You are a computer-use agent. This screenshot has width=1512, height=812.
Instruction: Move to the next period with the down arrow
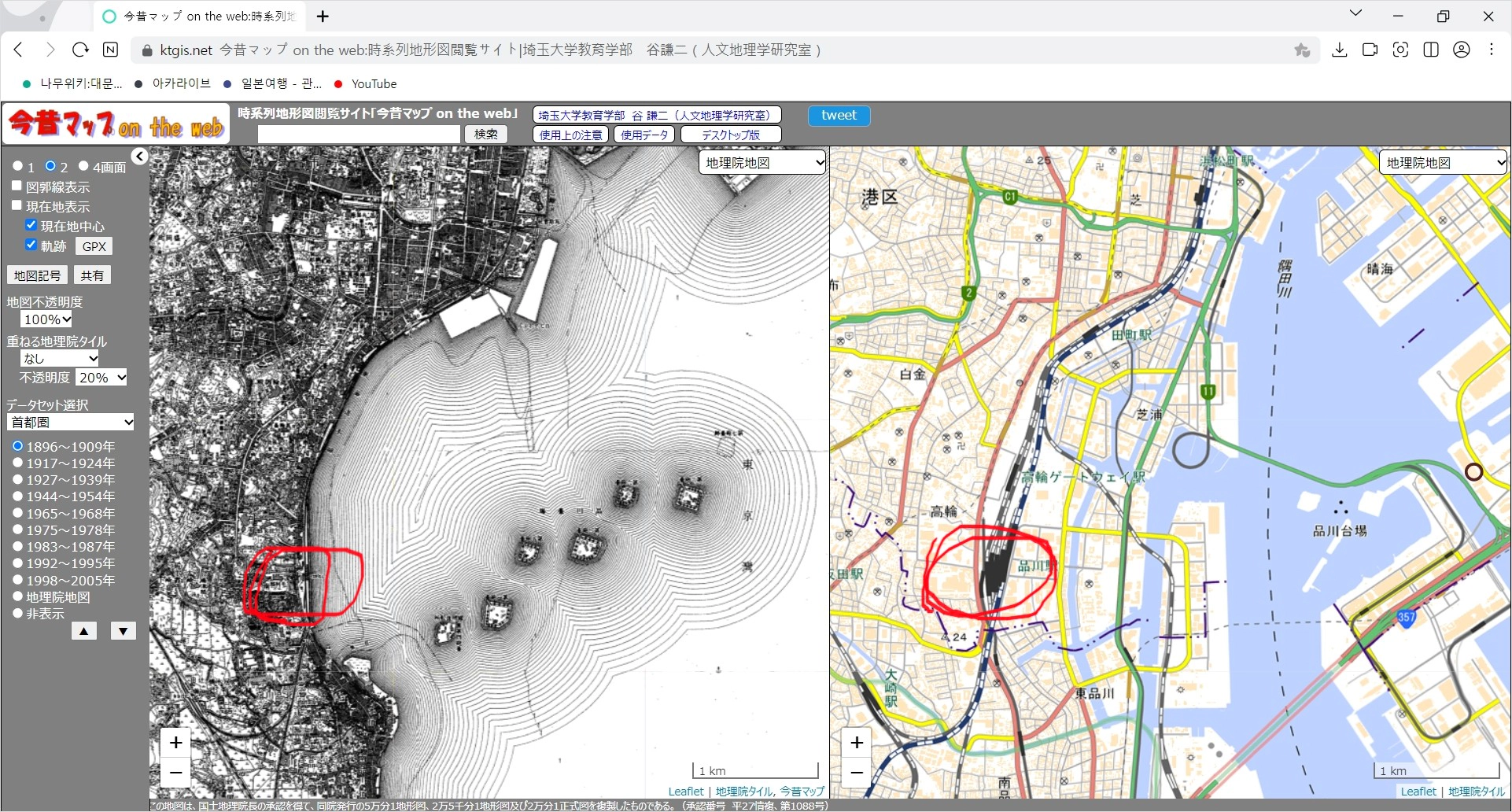pos(124,631)
